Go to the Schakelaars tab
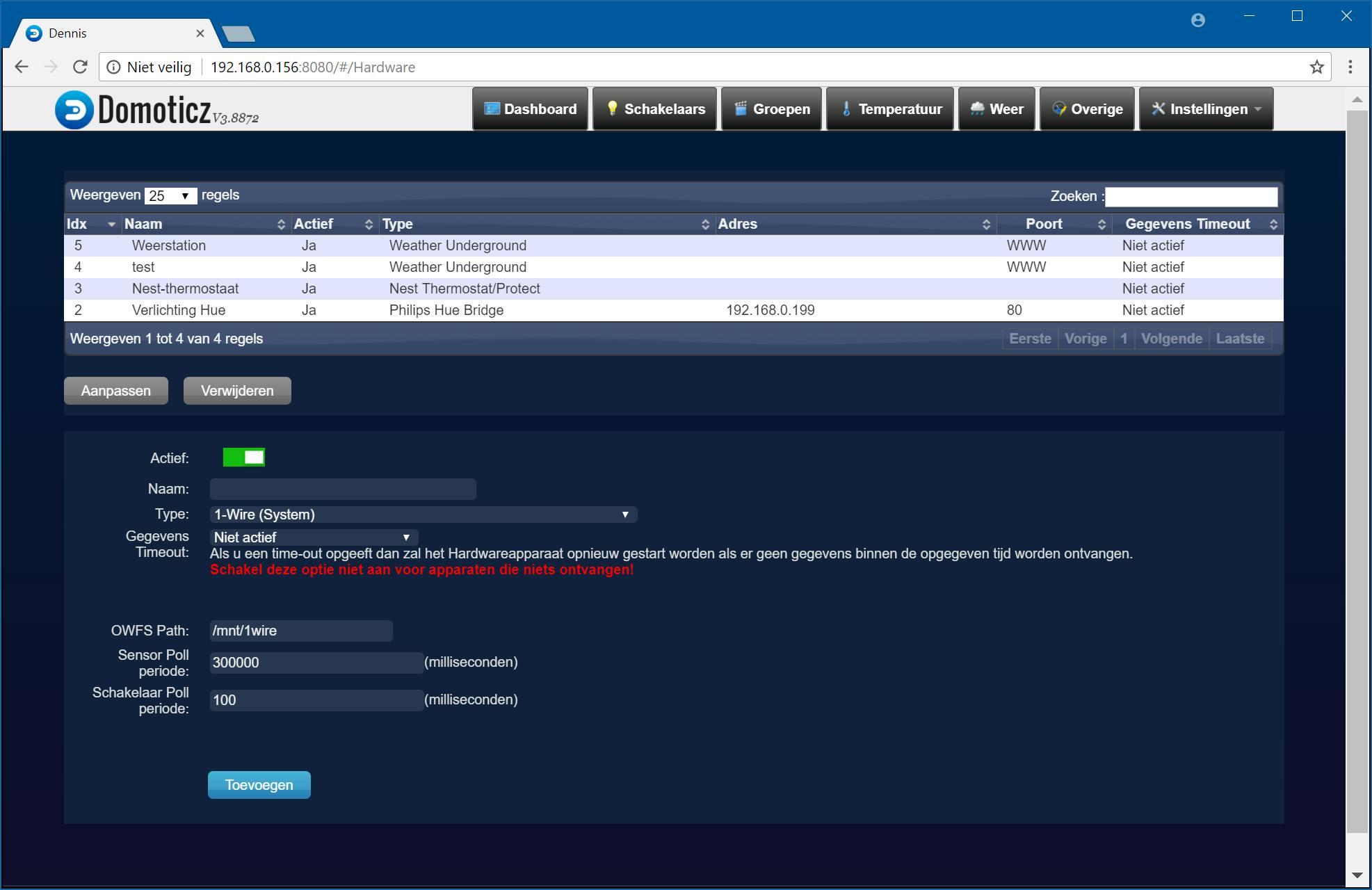The height and width of the screenshot is (890, 1372). [654, 109]
